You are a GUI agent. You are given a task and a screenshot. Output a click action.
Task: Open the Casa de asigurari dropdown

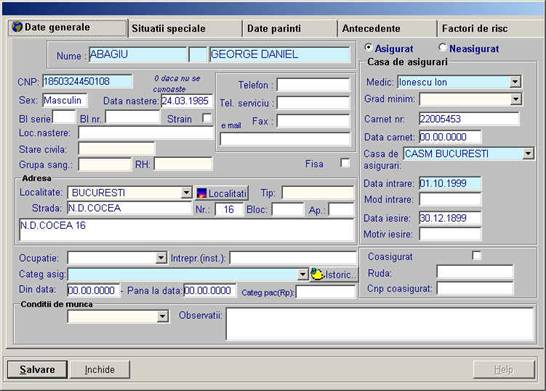click(529, 154)
